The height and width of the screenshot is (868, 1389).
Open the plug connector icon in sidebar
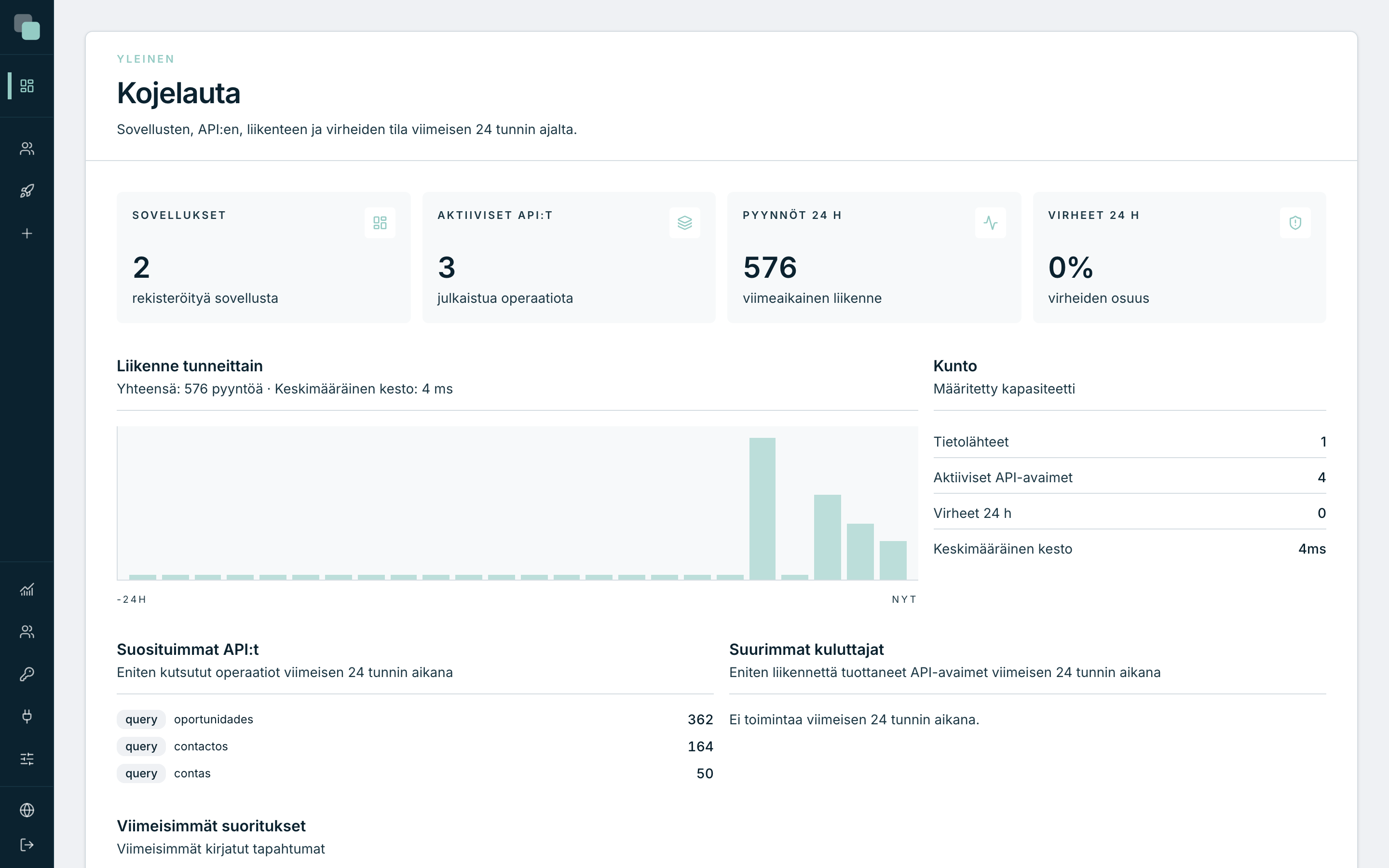point(27,716)
